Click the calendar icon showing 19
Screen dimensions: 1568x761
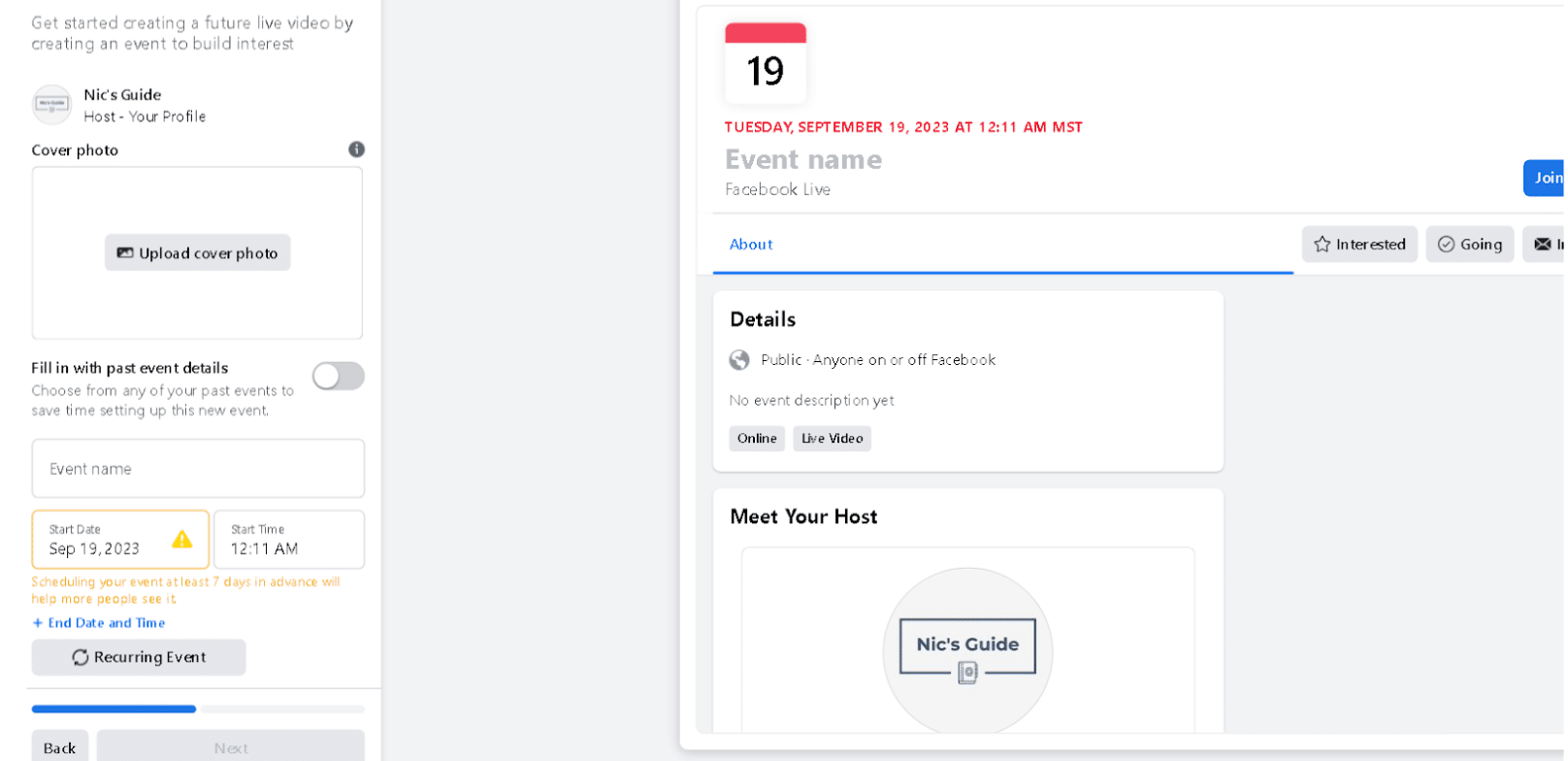pos(766,62)
